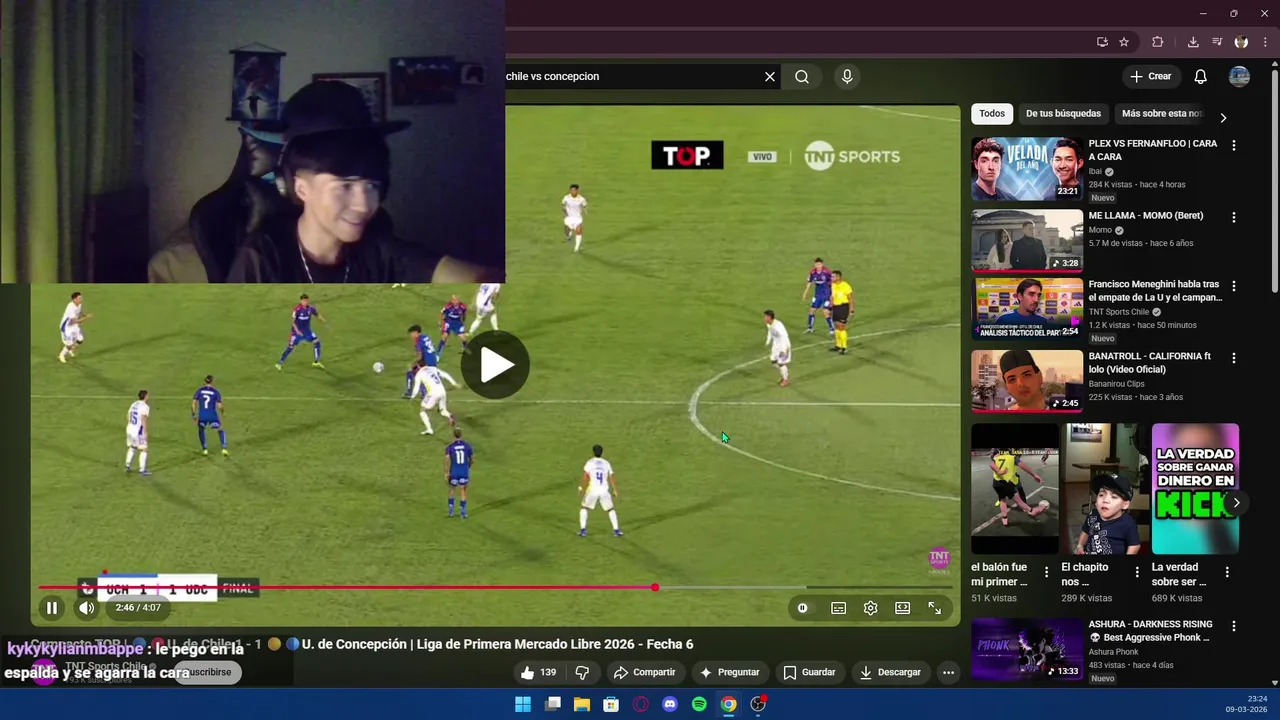
Task: Toggle subtitles in the video player
Action: pyautogui.click(x=838, y=608)
